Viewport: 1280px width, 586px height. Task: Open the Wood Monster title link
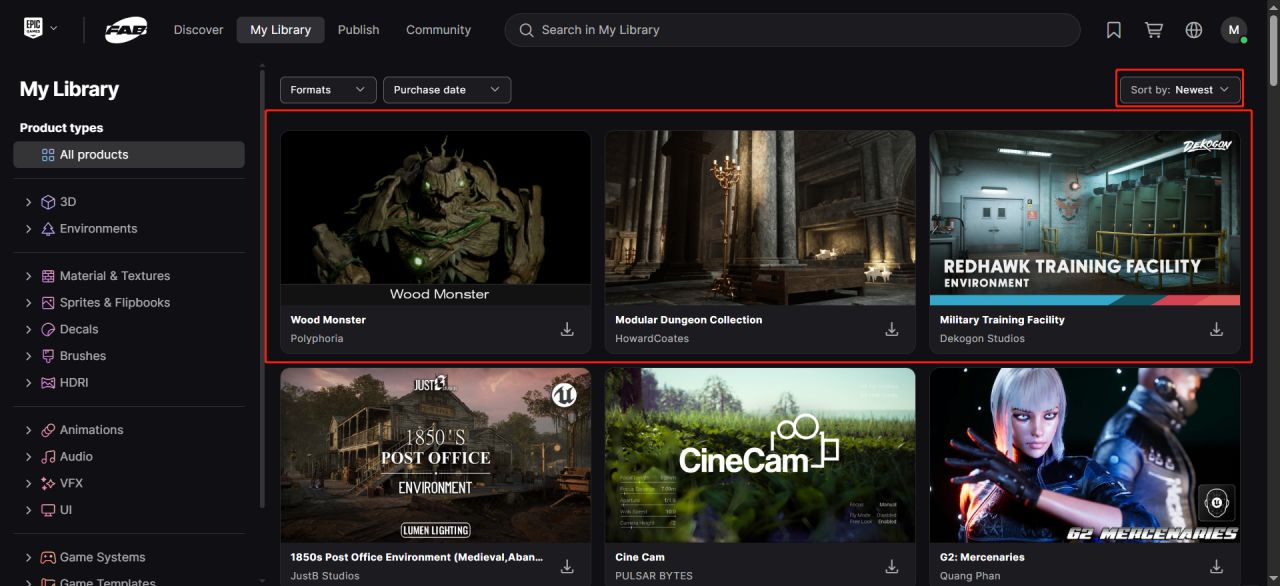click(328, 320)
